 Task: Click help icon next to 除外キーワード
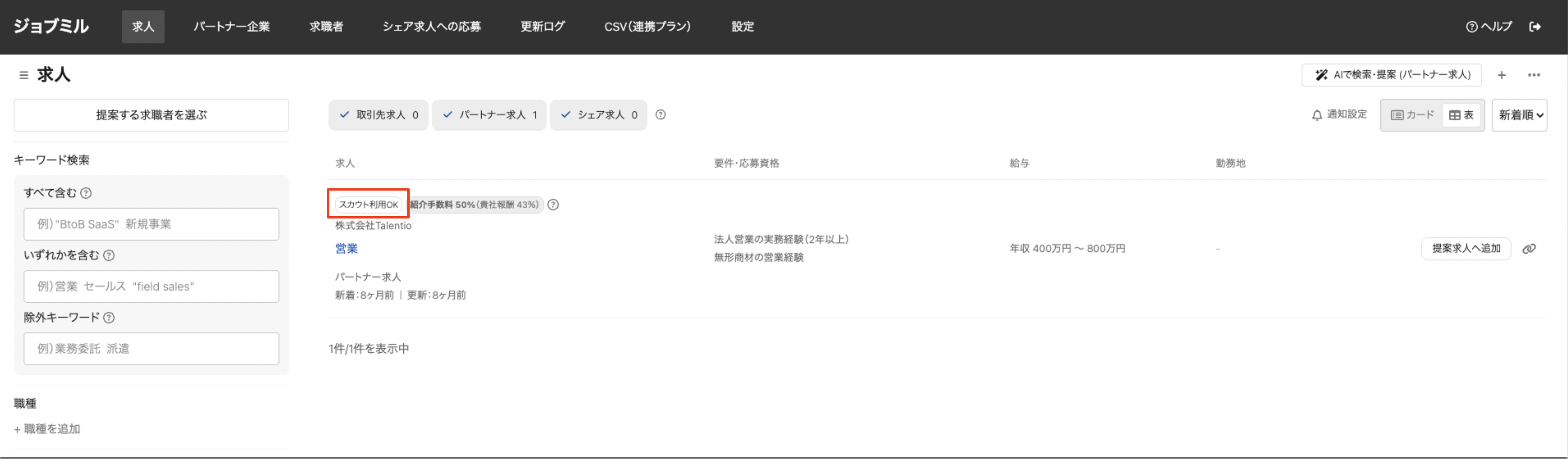point(109,317)
